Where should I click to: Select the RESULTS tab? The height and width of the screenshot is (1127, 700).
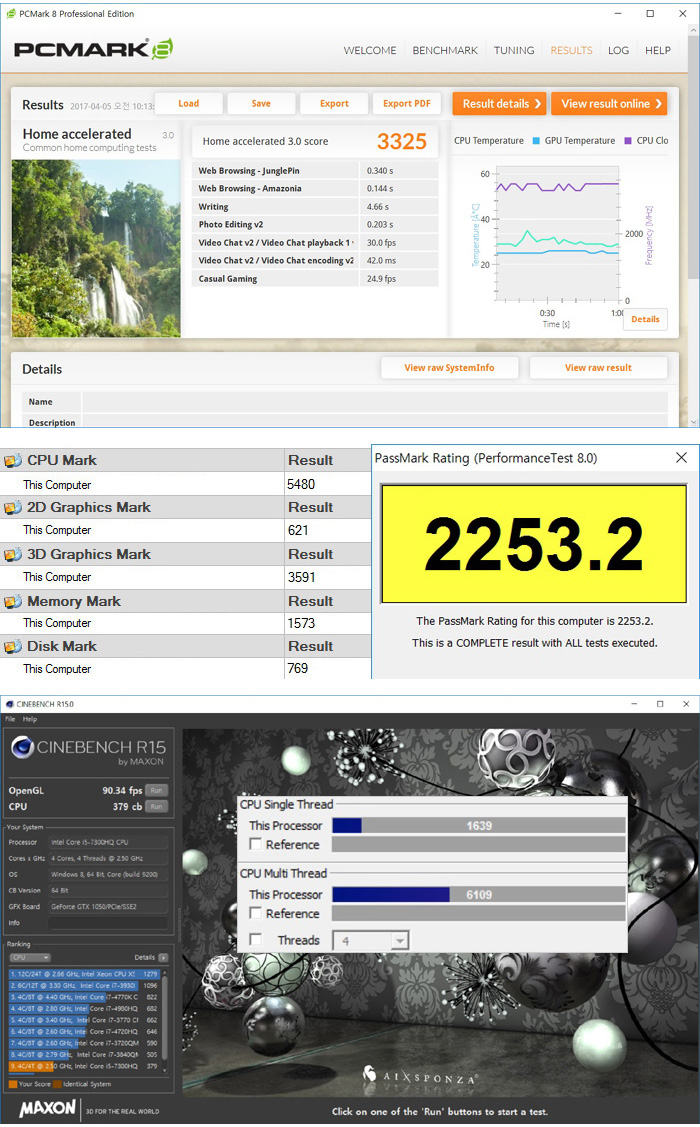point(571,50)
